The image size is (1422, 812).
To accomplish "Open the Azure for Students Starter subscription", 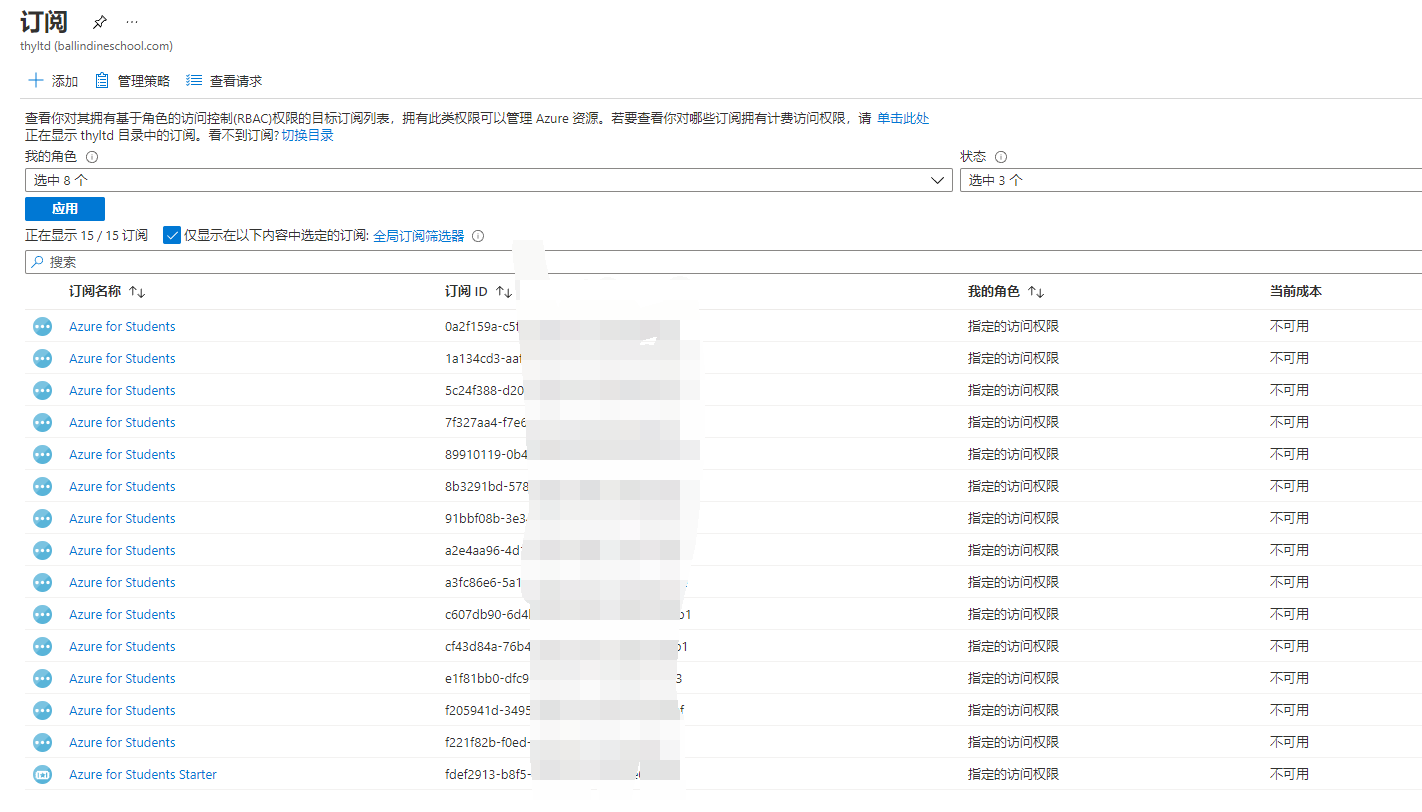I will point(143,774).
